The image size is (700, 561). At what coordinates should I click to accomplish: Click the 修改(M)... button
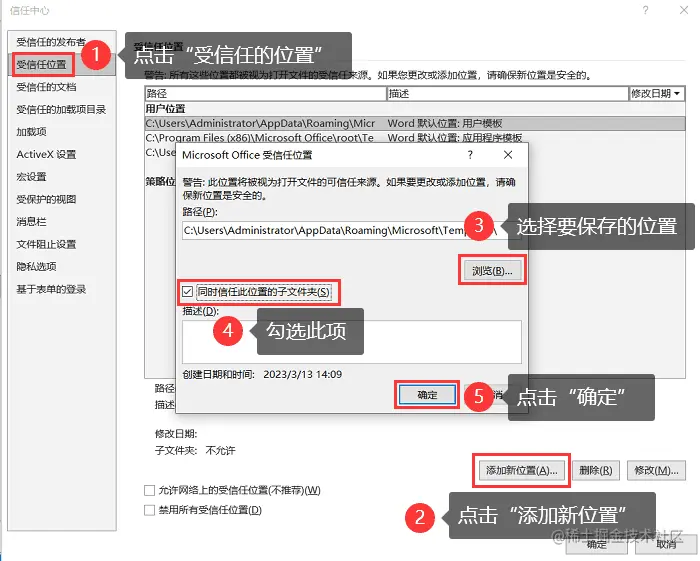[x=656, y=470]
